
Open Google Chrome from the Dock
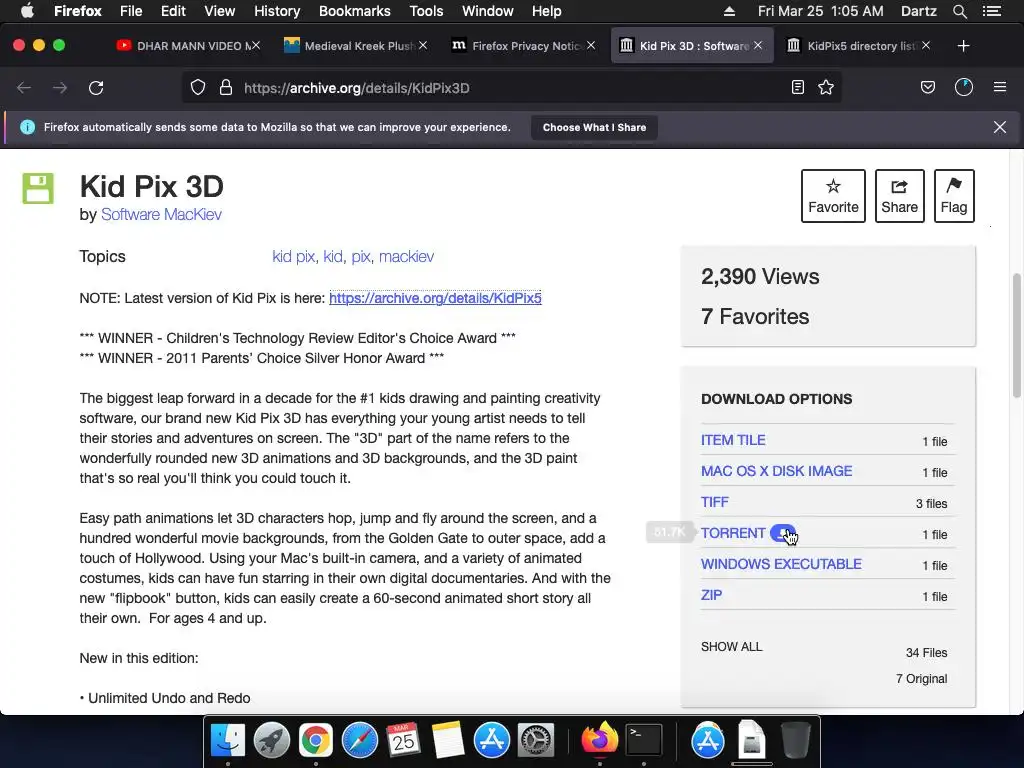(316, 741)
